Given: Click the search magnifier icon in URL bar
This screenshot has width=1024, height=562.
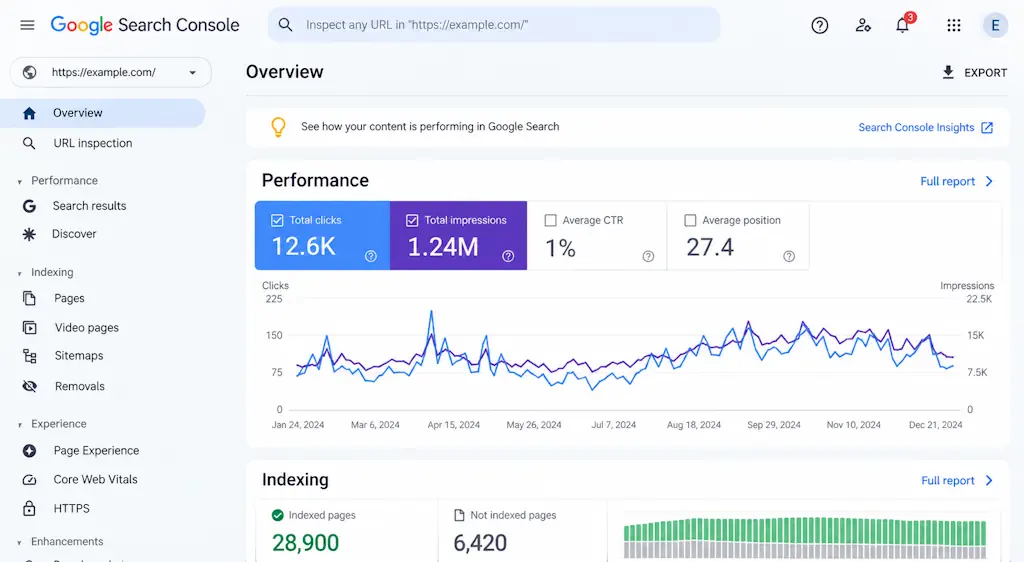Looking at the screenshot, I should tap(285, 25).
